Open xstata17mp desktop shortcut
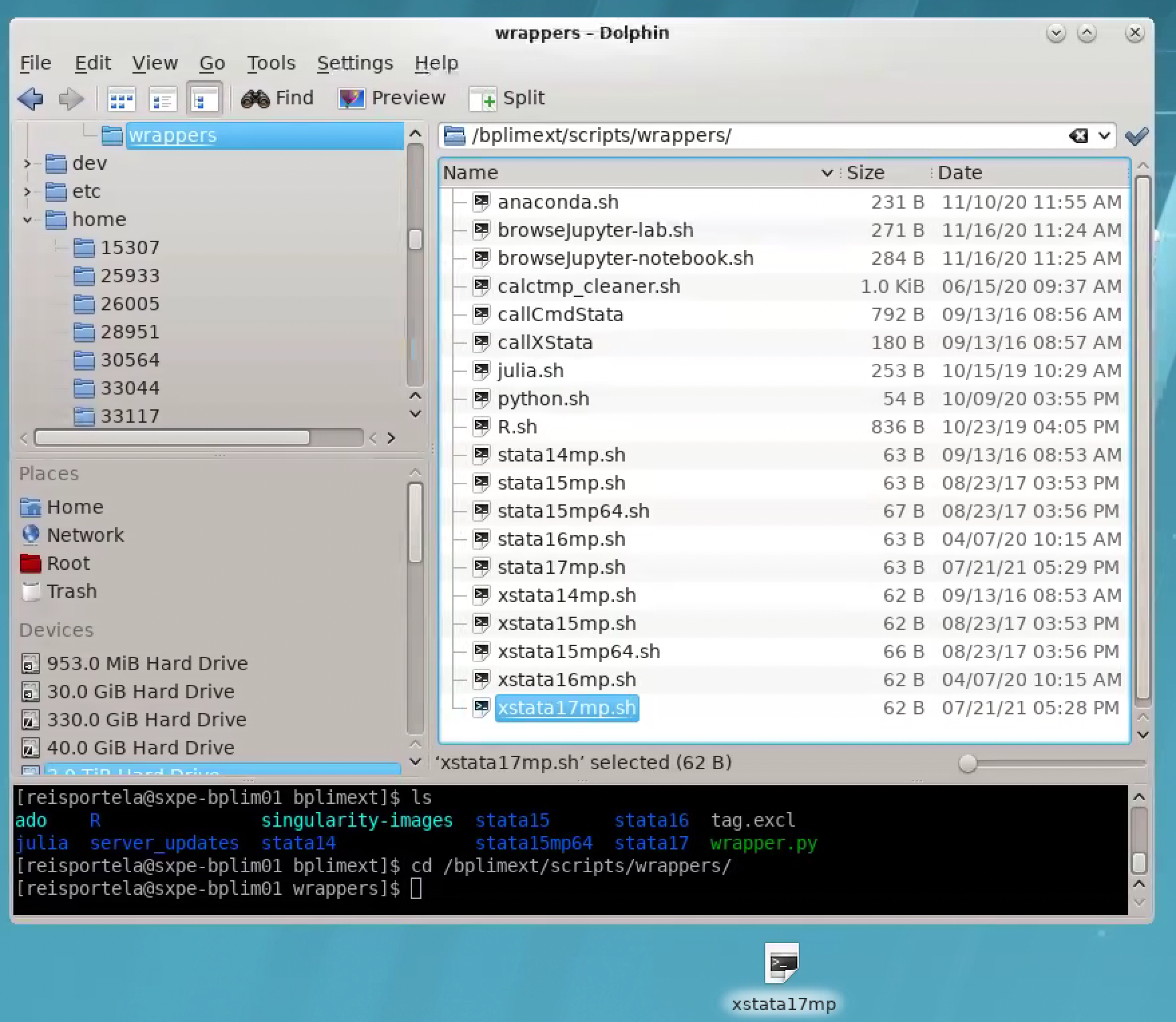The image size is (1176, 1022). coord(783,965)
